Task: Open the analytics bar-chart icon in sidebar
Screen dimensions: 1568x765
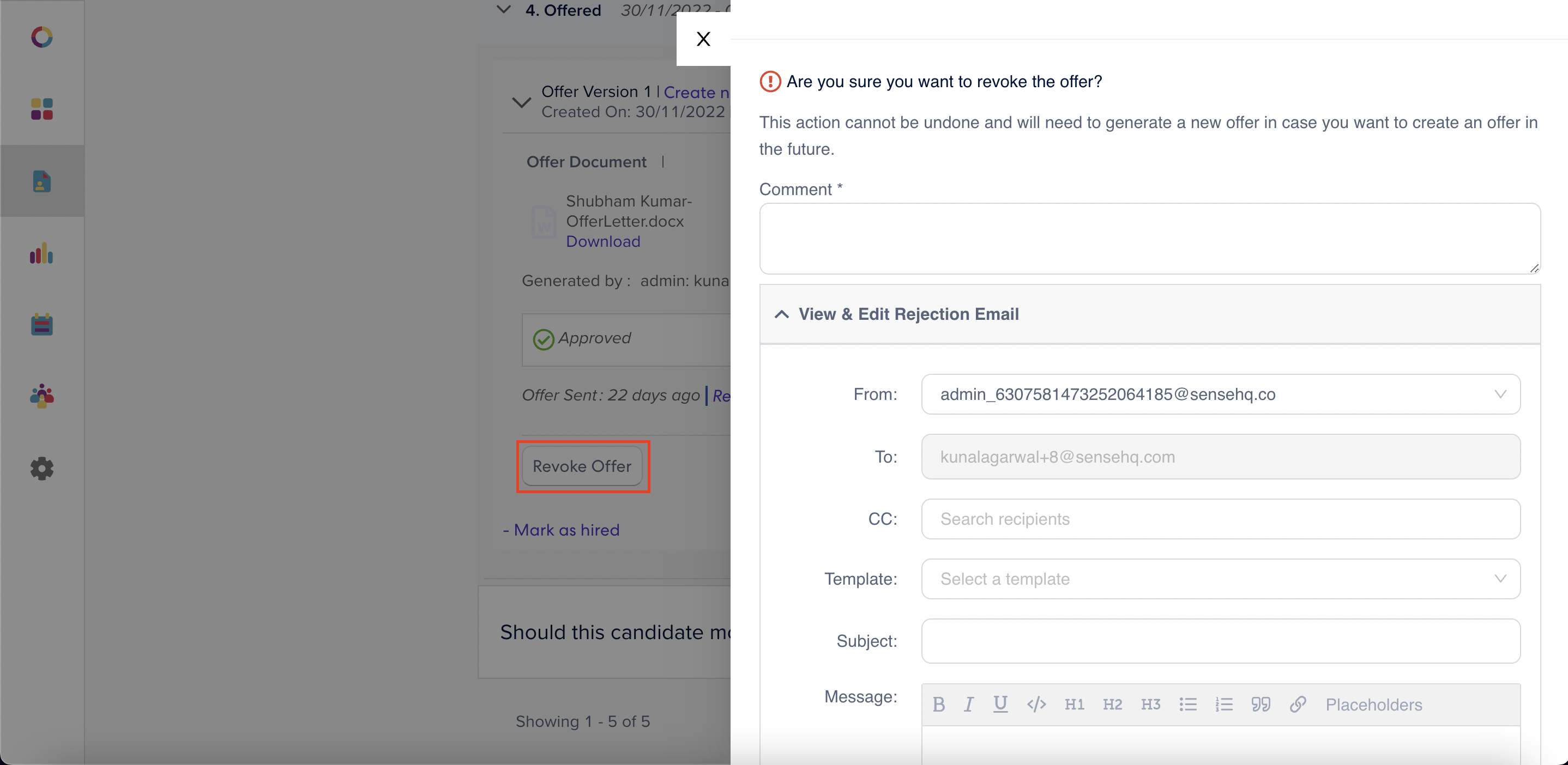Action: click(40, 253)
